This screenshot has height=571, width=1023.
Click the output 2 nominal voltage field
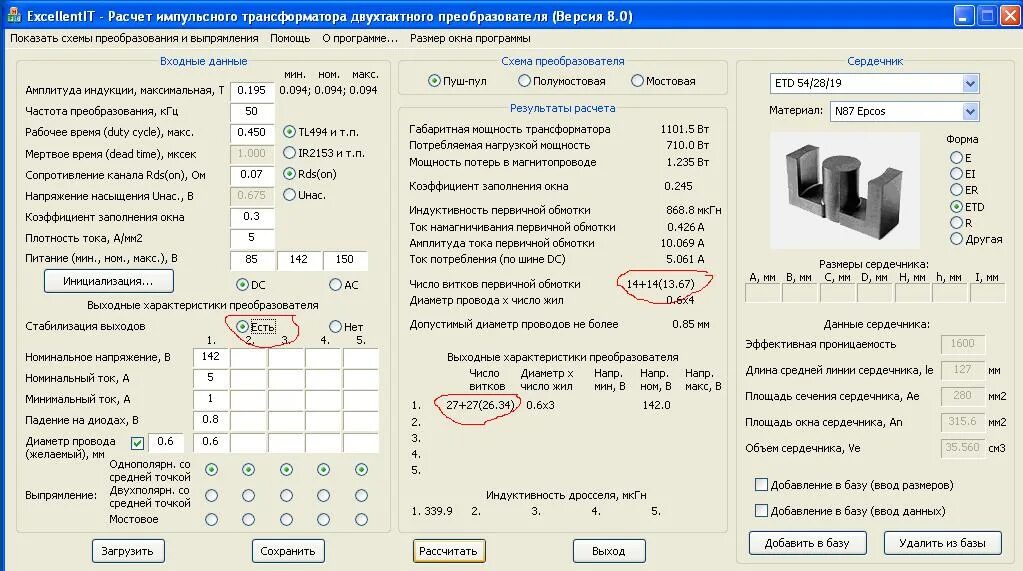click(x=249, y=357)
